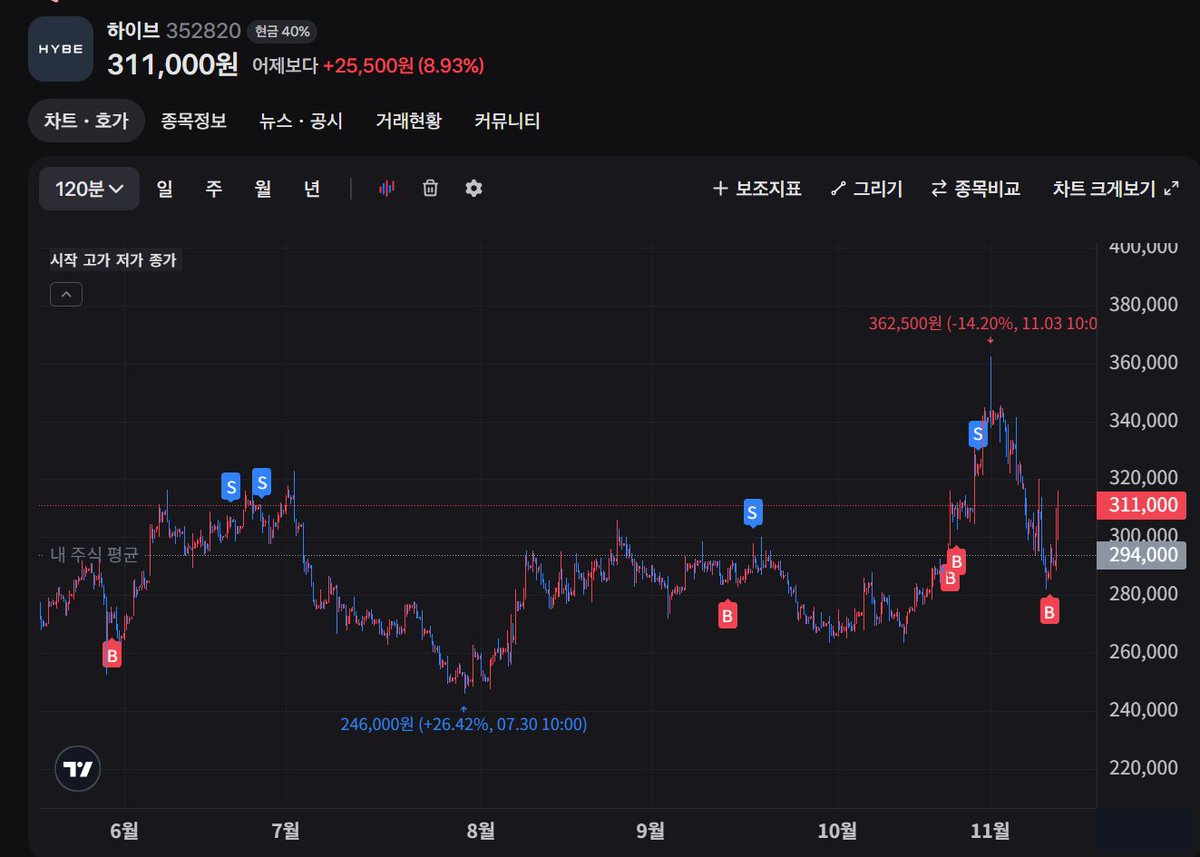1200x857 pixels.
Task: Click the HYBE stock logo
Action: pos(62,48)
